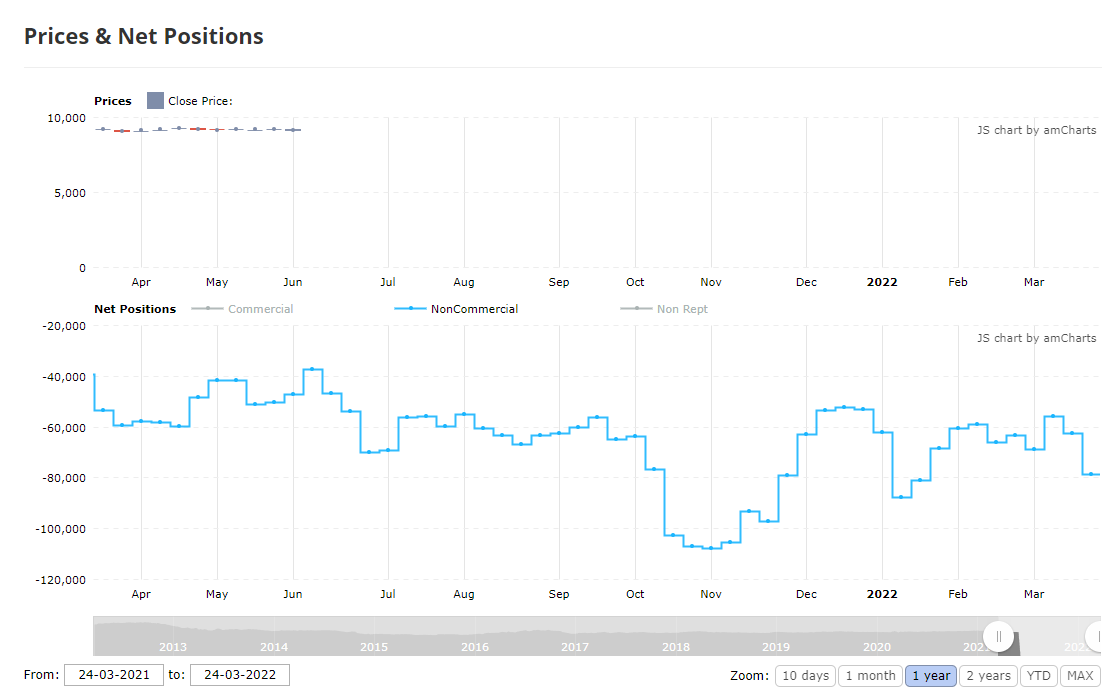Switch zoom to YTD

1038,676
